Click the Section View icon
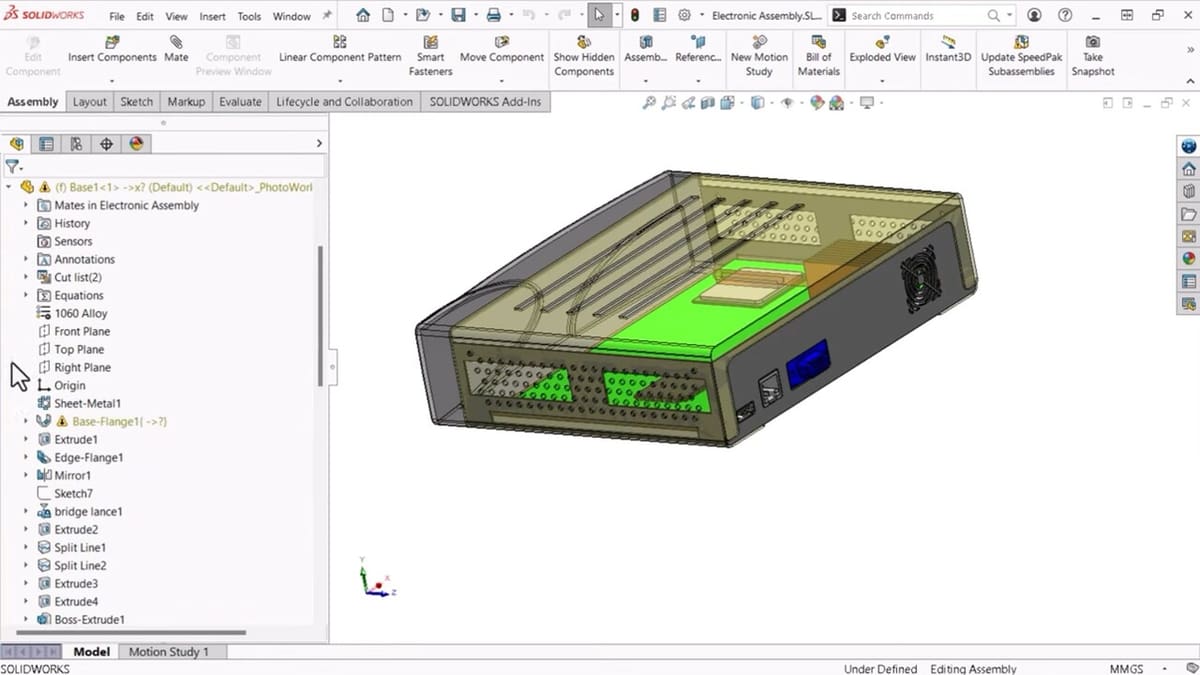Viewport: 1200px width, 675px height. (708, 102)
